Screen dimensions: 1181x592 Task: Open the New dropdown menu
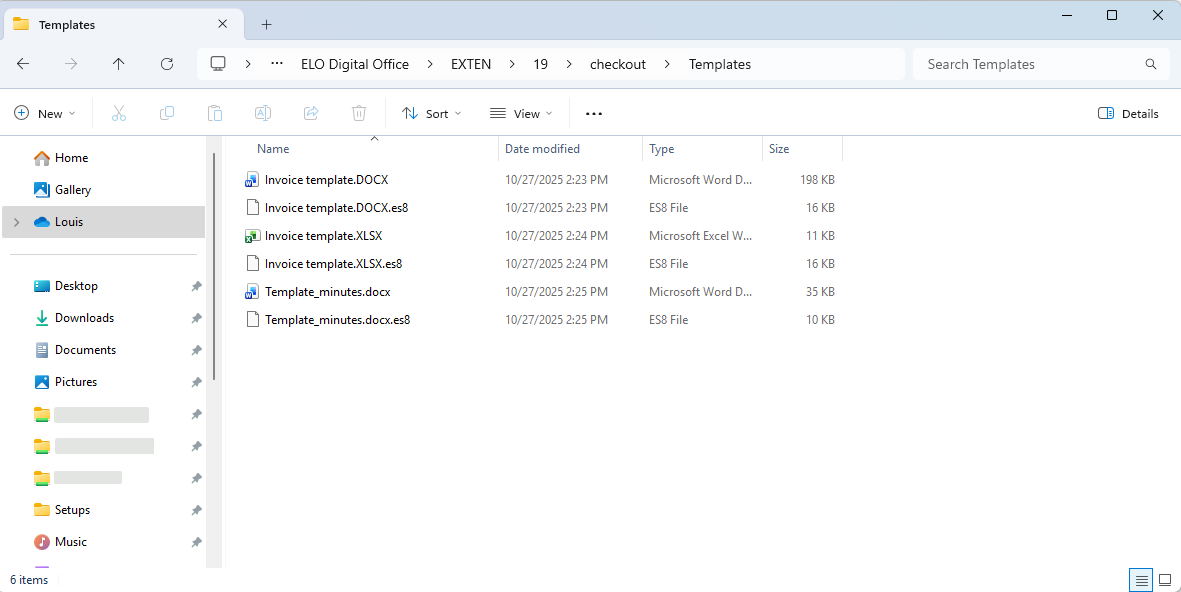tap(44, 113)
